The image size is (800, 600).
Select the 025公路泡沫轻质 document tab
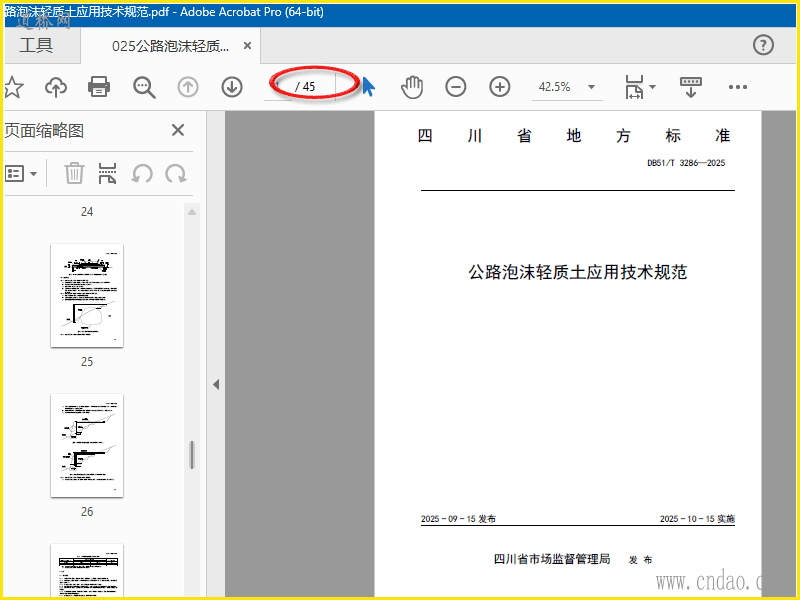(x=170, y=46)
